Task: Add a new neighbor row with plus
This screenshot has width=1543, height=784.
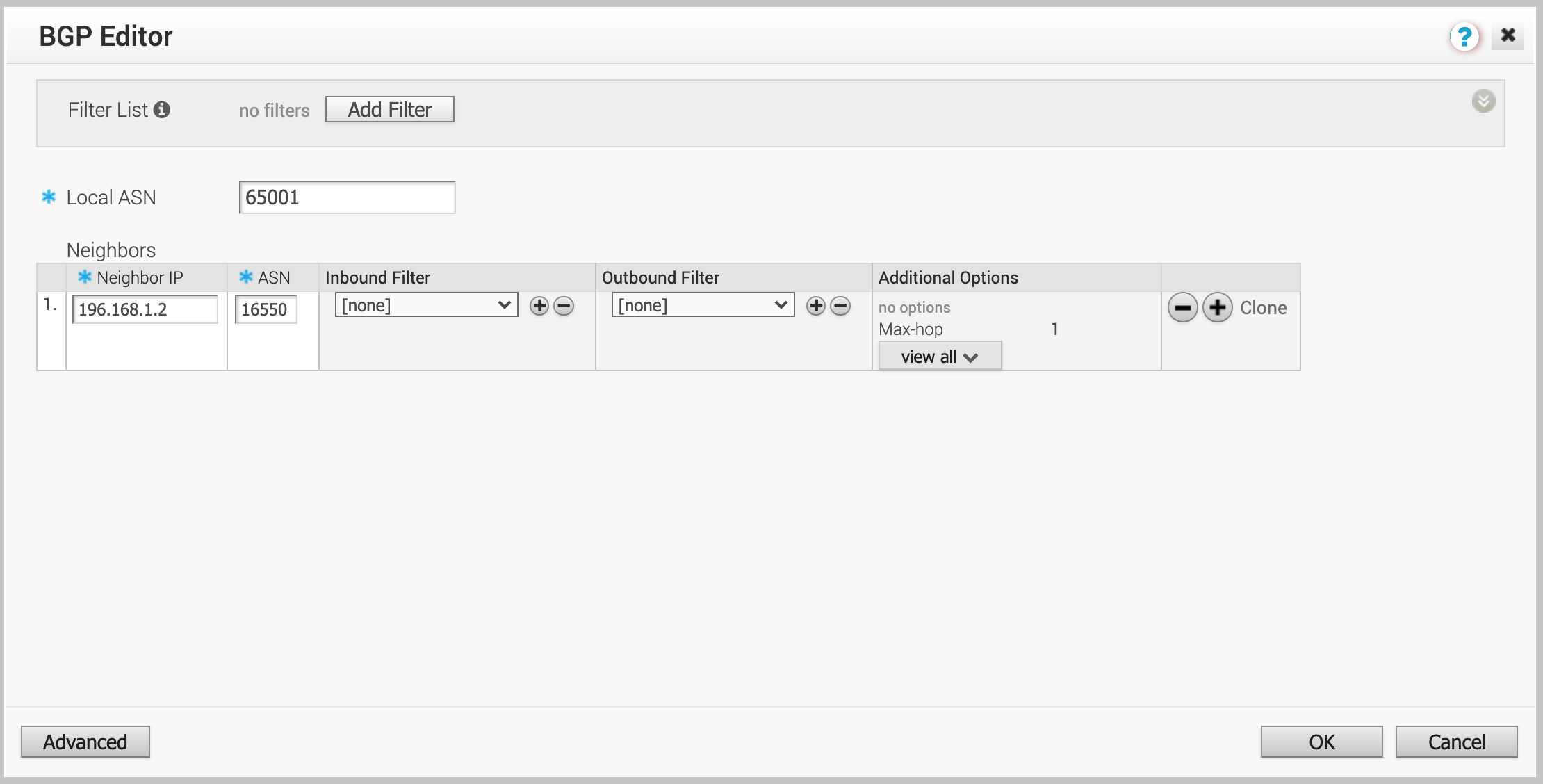Action: click(x=1217, y=308)
